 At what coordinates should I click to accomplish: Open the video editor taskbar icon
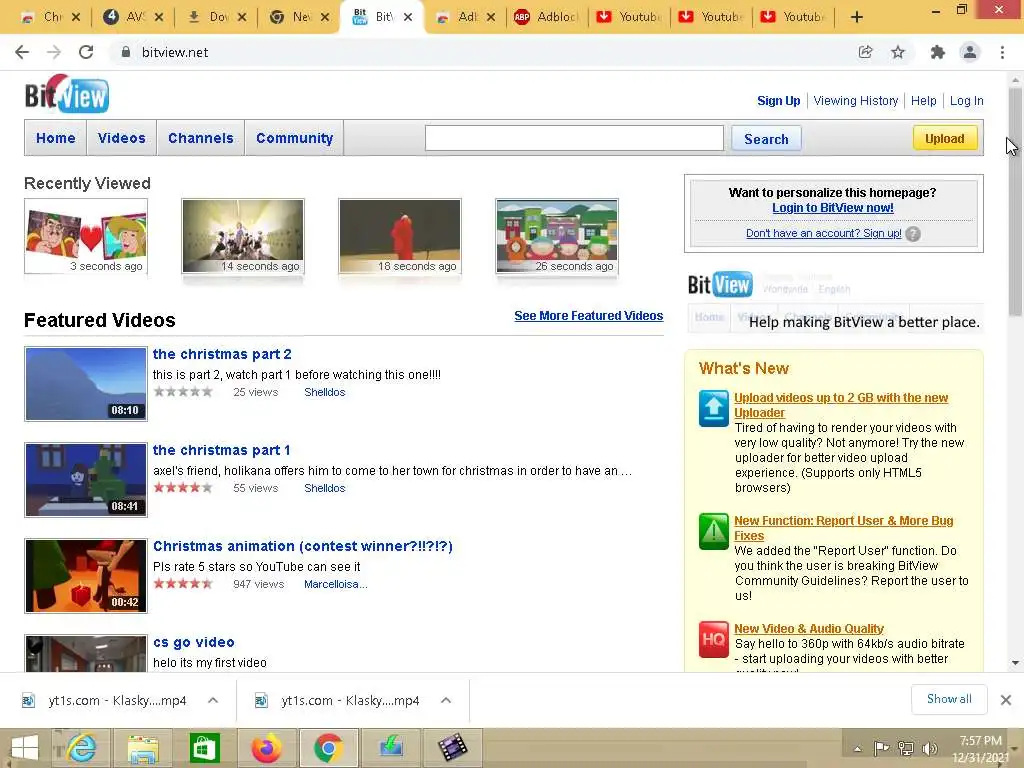click(x=453, y=748)
